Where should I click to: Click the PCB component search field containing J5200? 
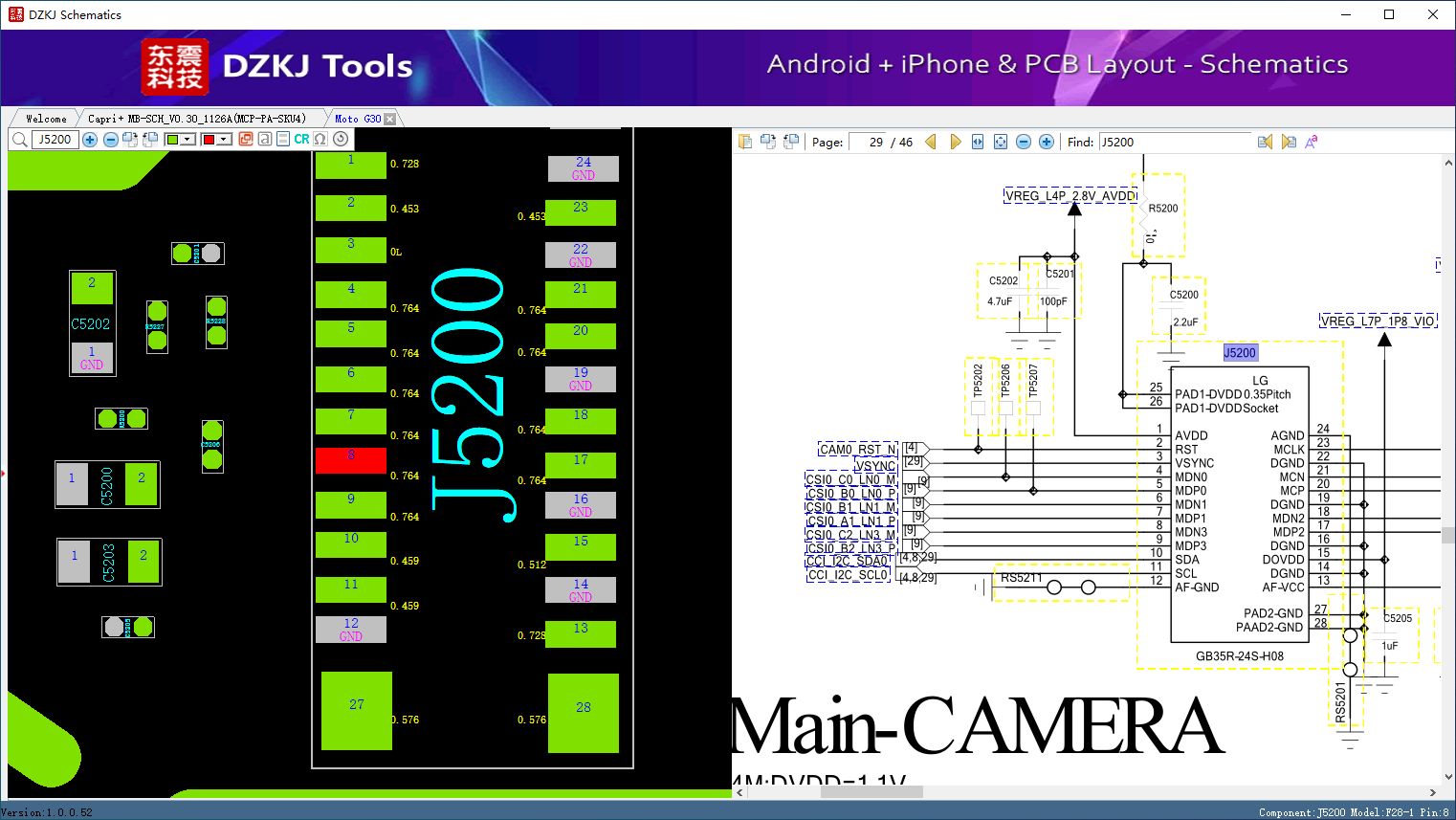click(55, 140)
